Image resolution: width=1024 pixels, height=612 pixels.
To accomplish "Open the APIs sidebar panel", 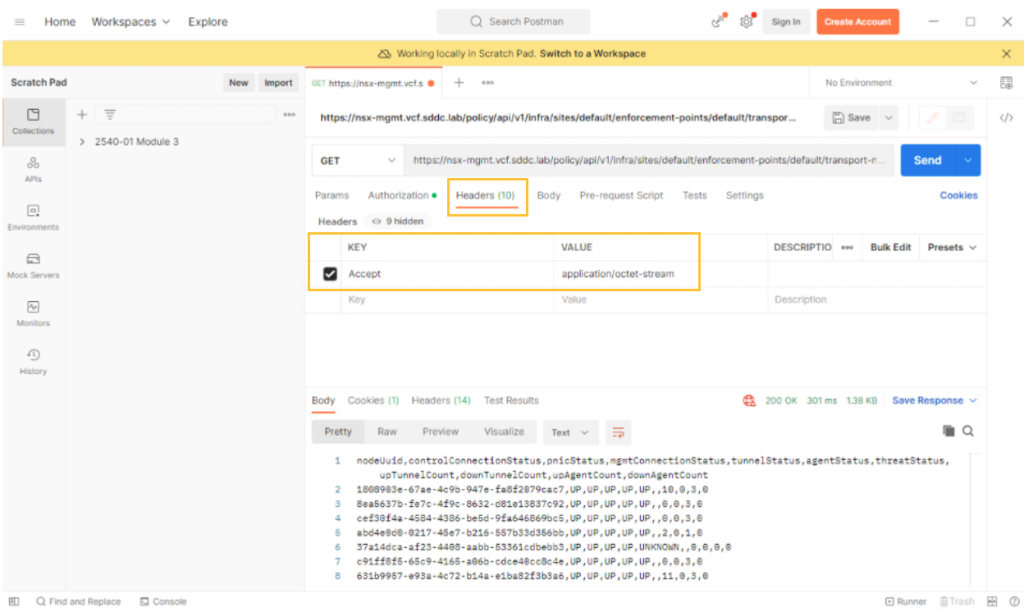I will pyautogui.click(x=33, y=169).
